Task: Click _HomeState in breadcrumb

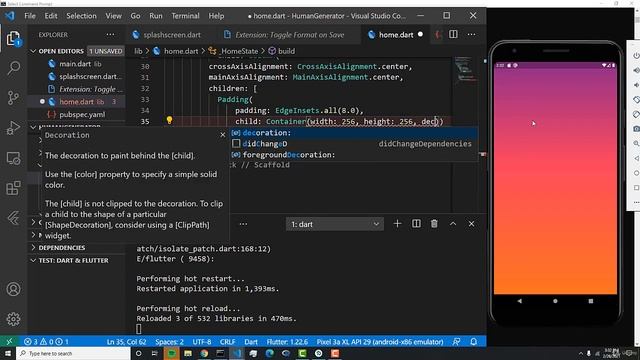Action: [x=238, y=51]
